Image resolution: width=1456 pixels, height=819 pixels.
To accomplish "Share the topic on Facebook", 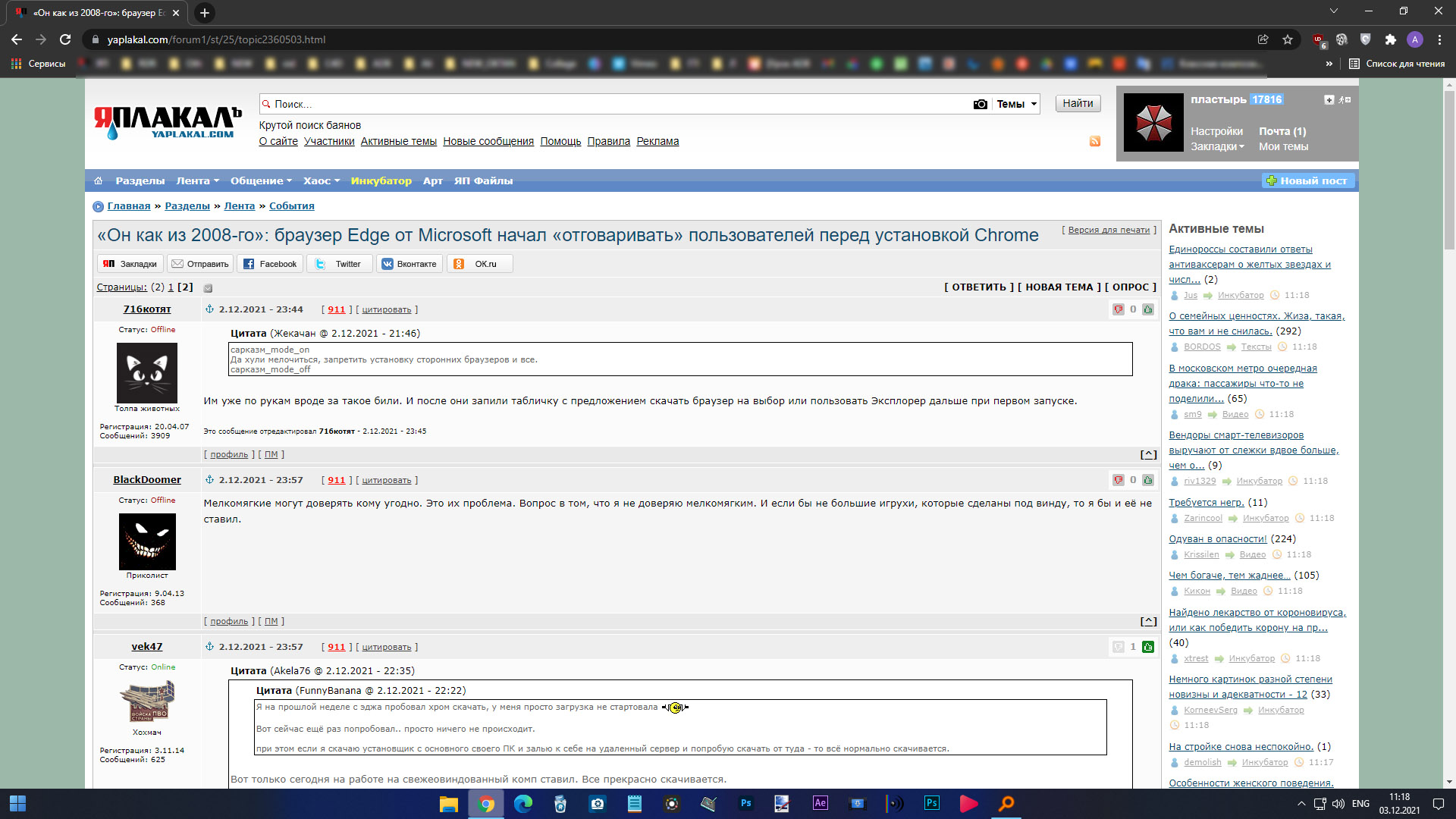I will pos(270,264).
